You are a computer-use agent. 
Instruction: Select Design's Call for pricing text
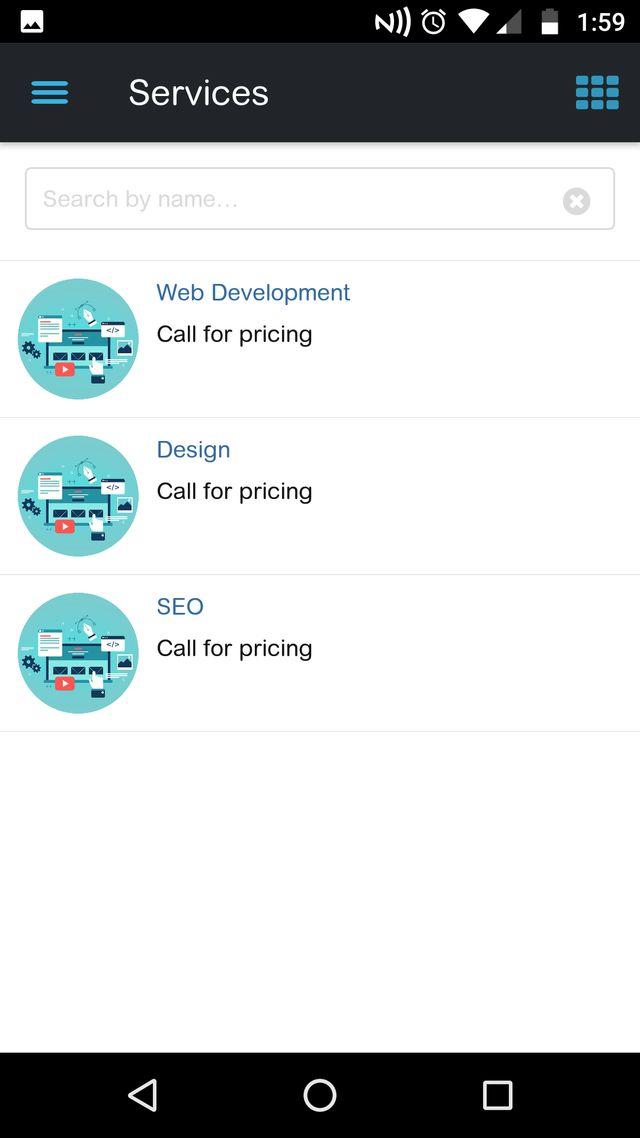point(234,491)
